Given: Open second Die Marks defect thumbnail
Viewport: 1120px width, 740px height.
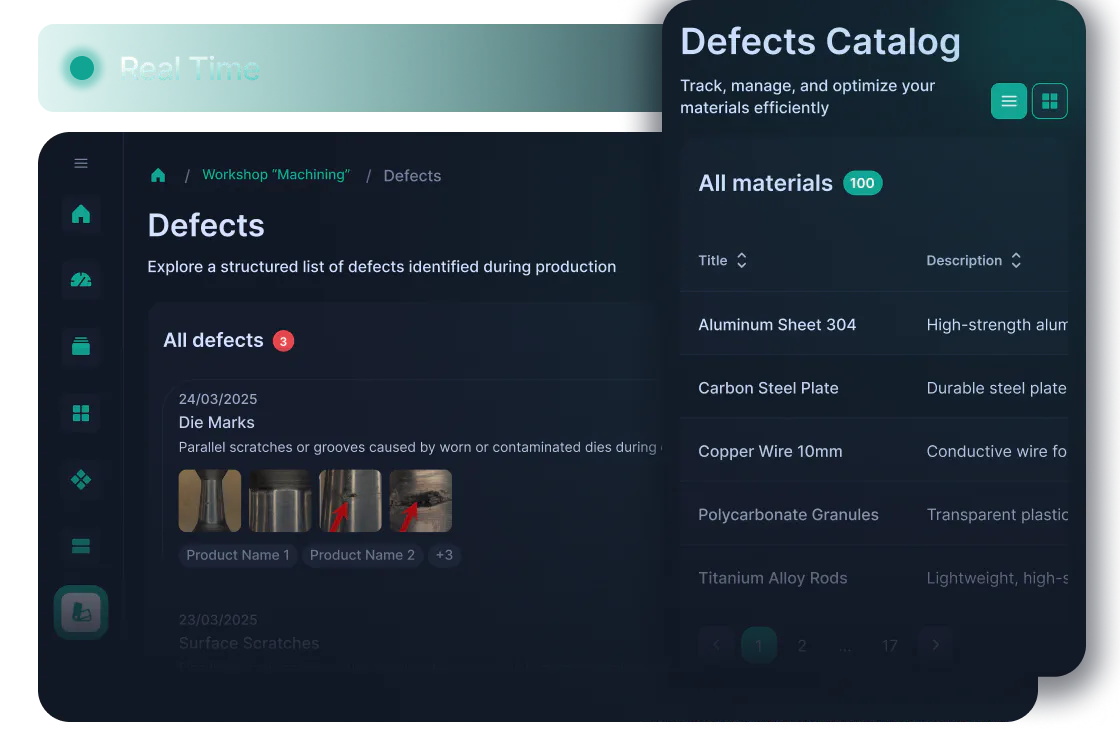Looking at the screenshot, I should (280, 501).
